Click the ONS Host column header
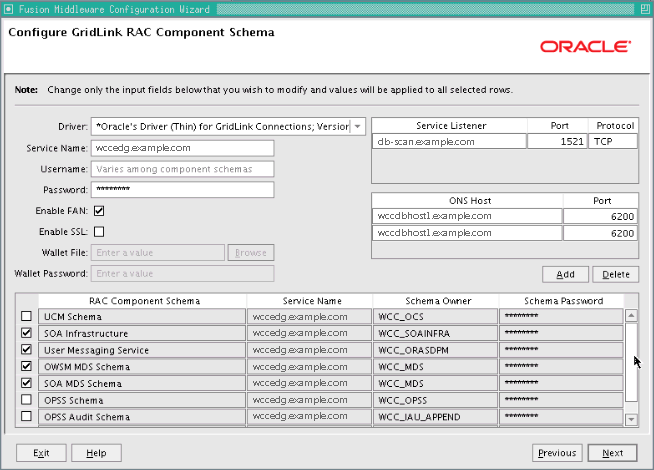The width and height of the screenshot is (654, 470). click(468, 201)
